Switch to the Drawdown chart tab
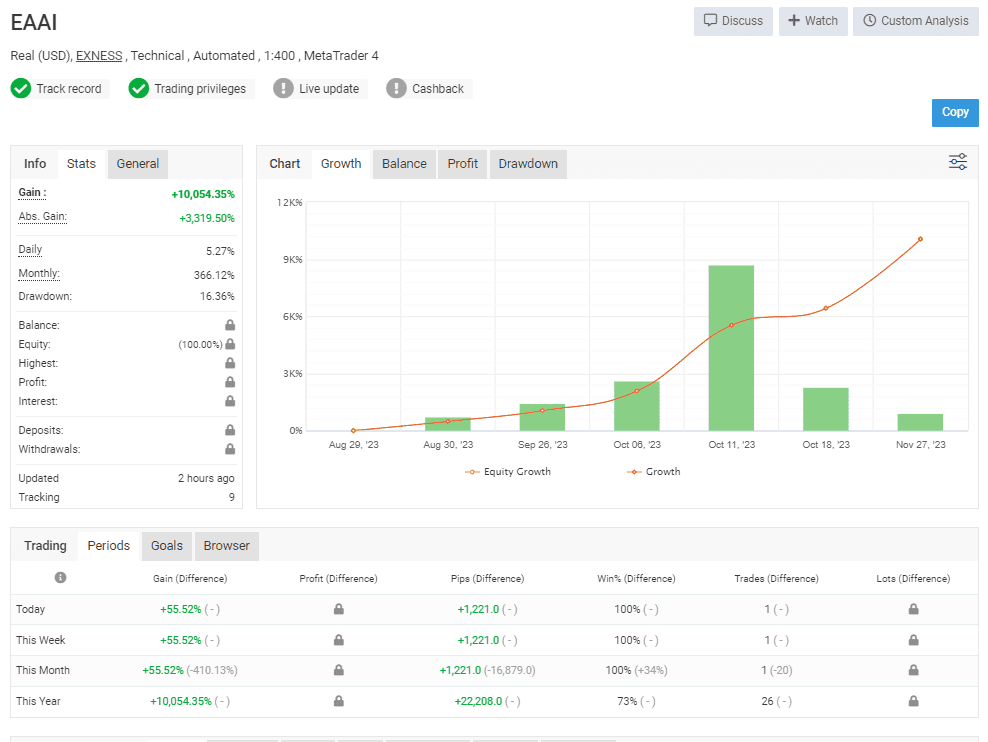This screenshot has width=988, height=742. click(x=528, y=164)
